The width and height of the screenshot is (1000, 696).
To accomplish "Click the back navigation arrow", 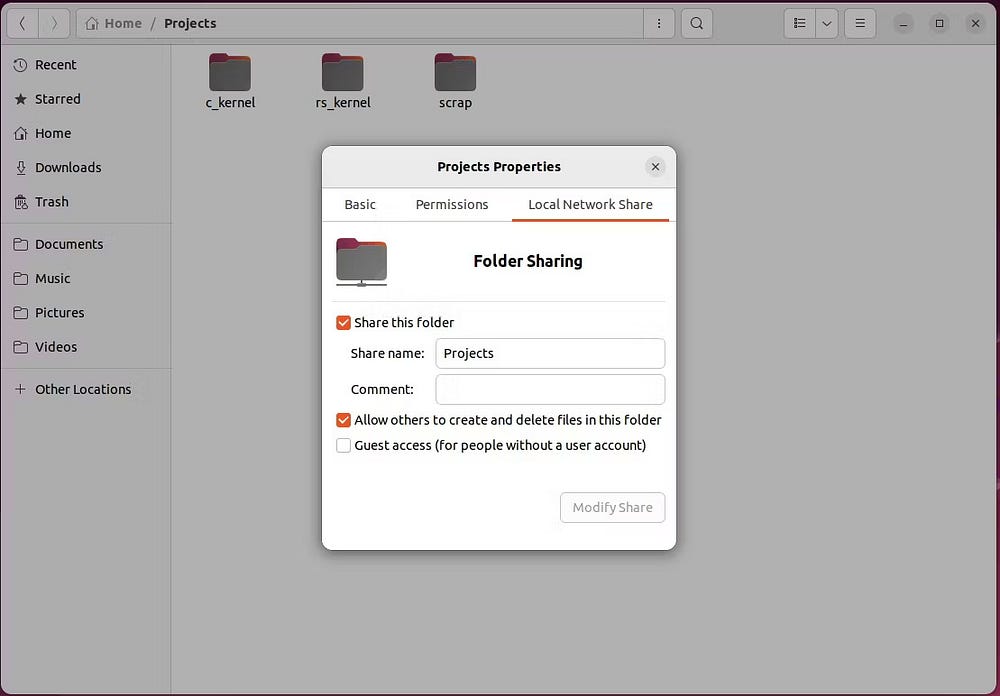I will click(22, 22).
